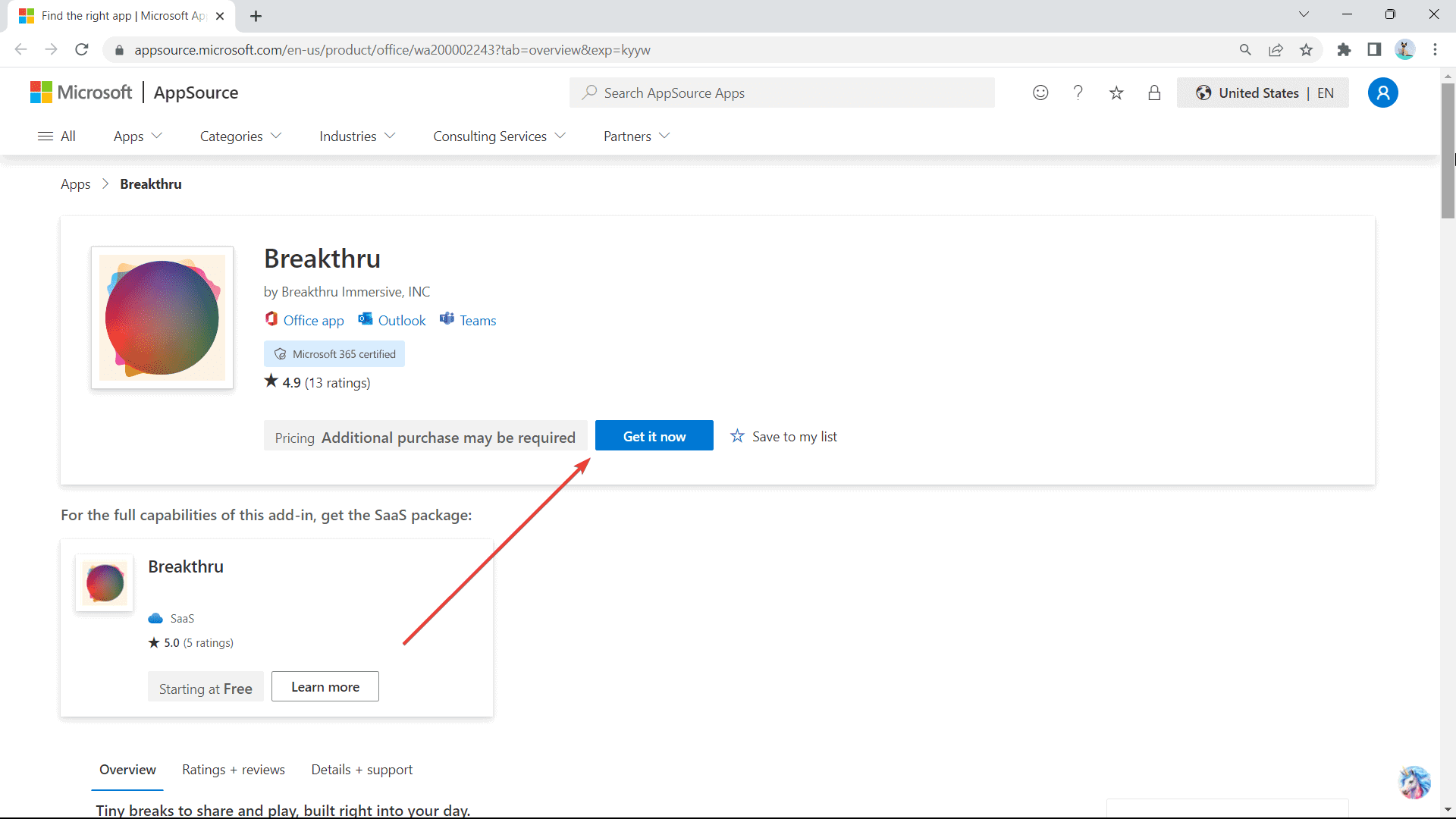Click the lock icon in AppSource header
The height and width of the screenshot is (819, 1456).
[x=1154, y=93]
